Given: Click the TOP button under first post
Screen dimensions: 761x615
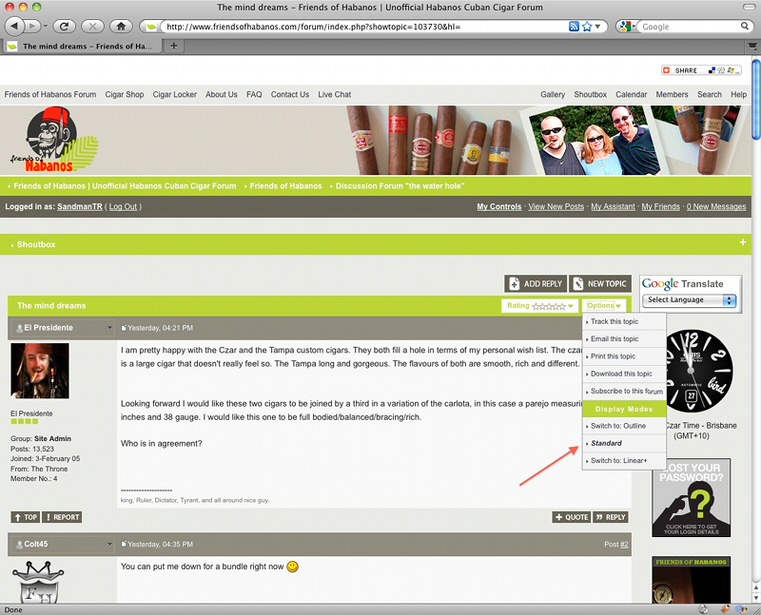Looking at the screenshot, I should tap(25, 517).
